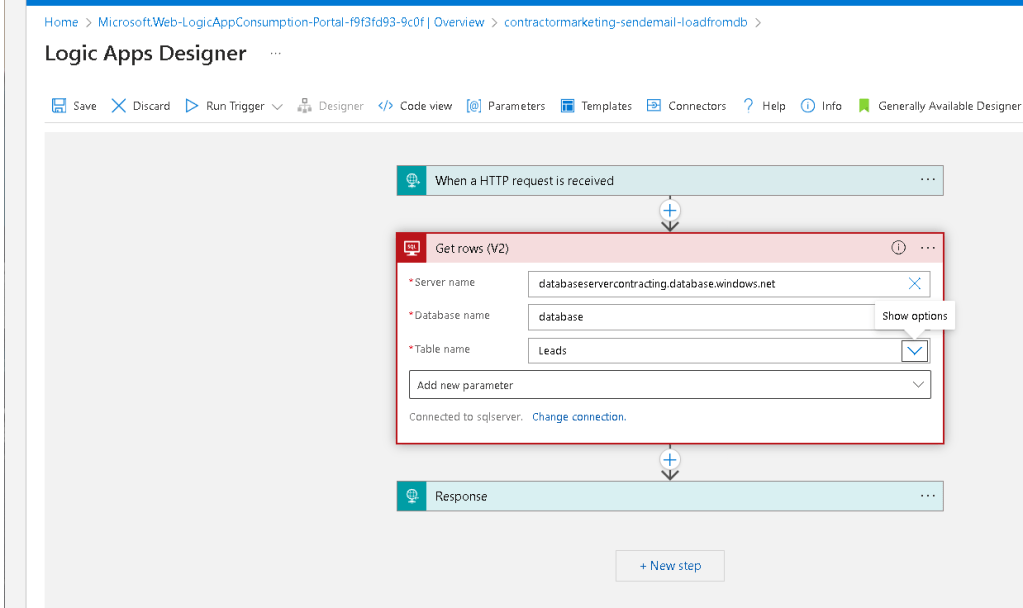Click the Info circle icon in toolbar
The width and height of the screenshot is (1023, 608).
[808, 106]
